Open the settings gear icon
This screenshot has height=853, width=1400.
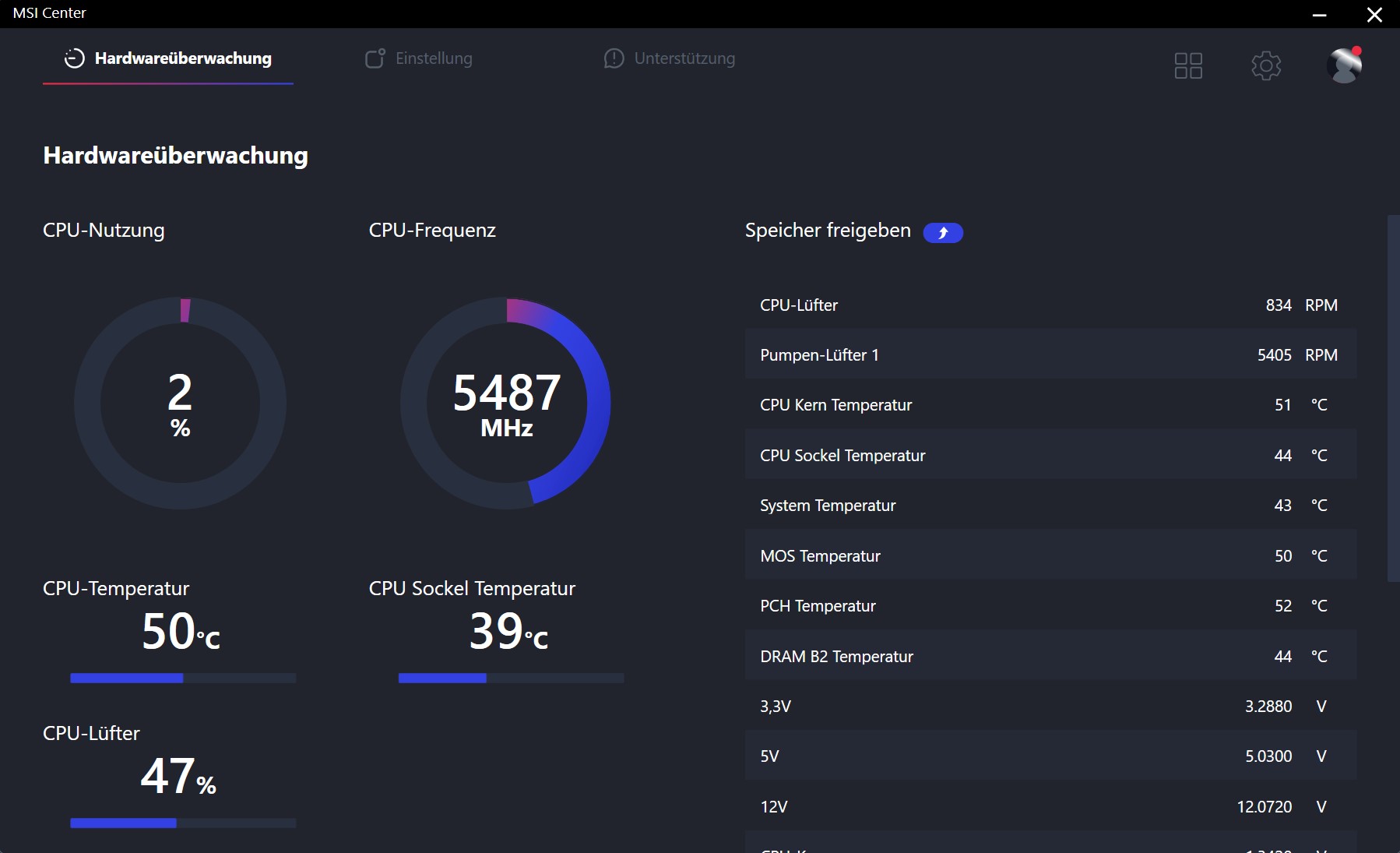tap(1265, 65)
